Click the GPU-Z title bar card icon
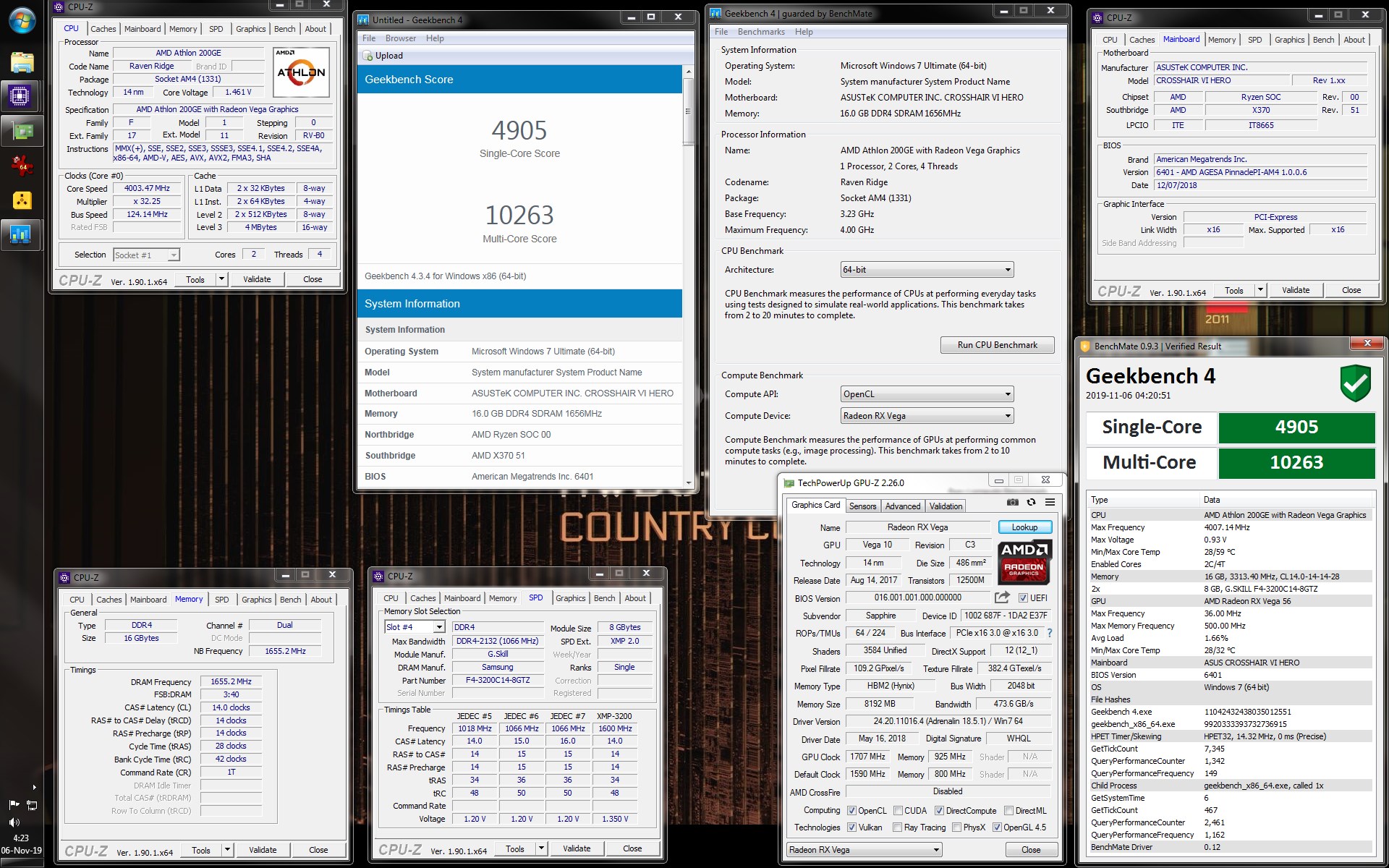 pyautogui.click(x=789, y=482)
